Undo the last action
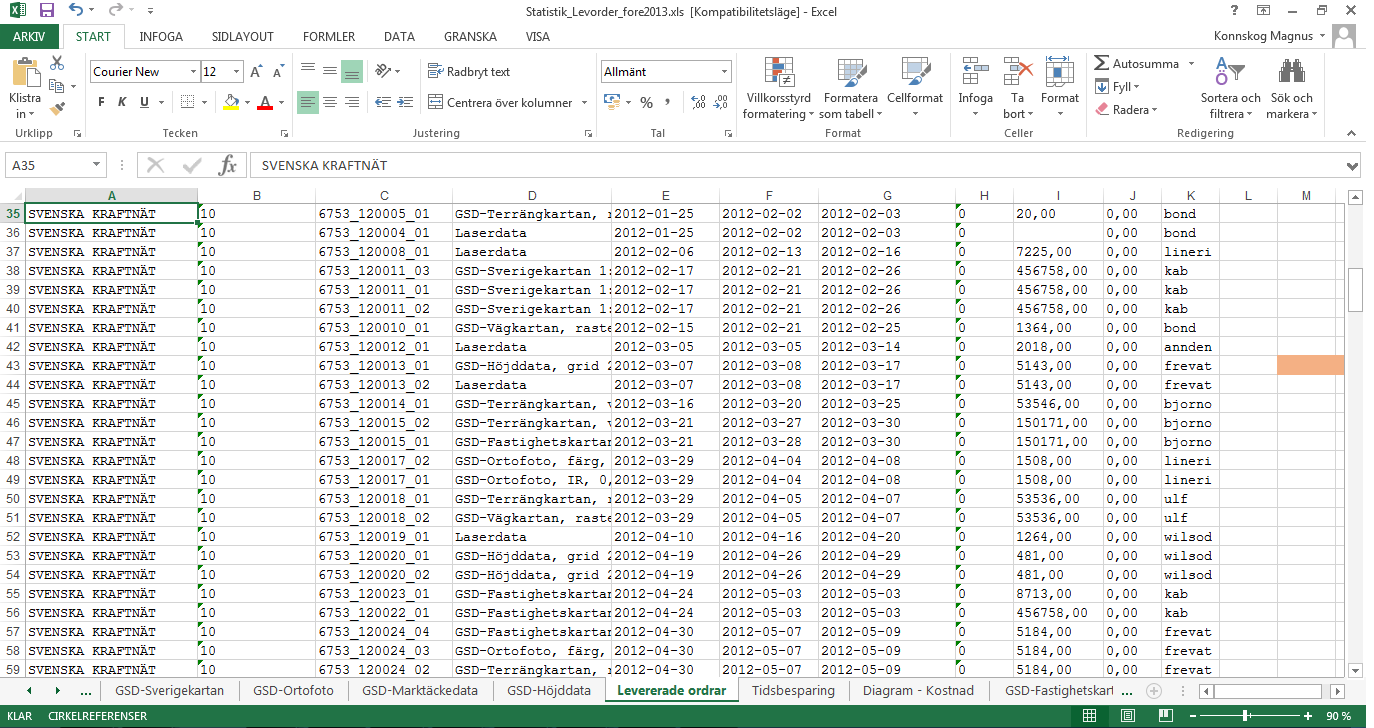Screen dimensions: 1374x728 77,11
